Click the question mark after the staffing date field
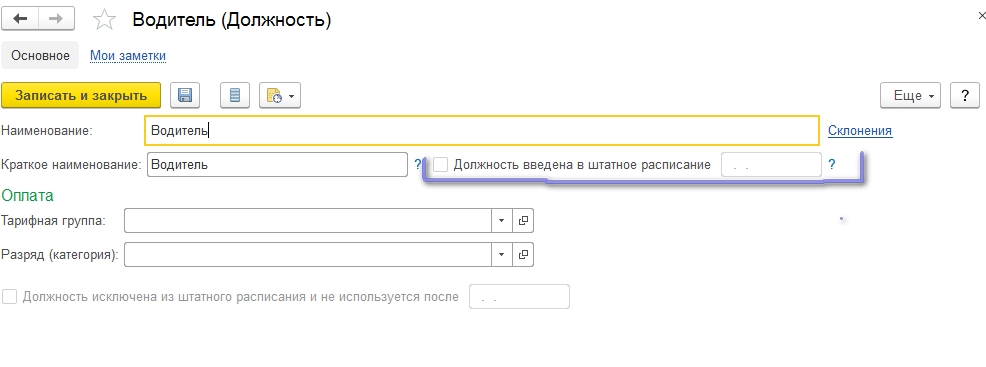The width and height of the screenshot is (986, 367). (x=832, y=165)
